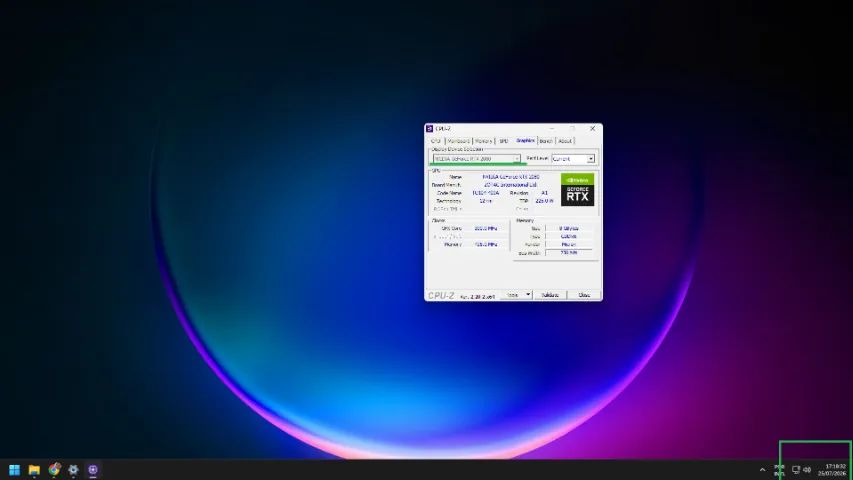Switch to the Mainboard tab

(458, 141)
